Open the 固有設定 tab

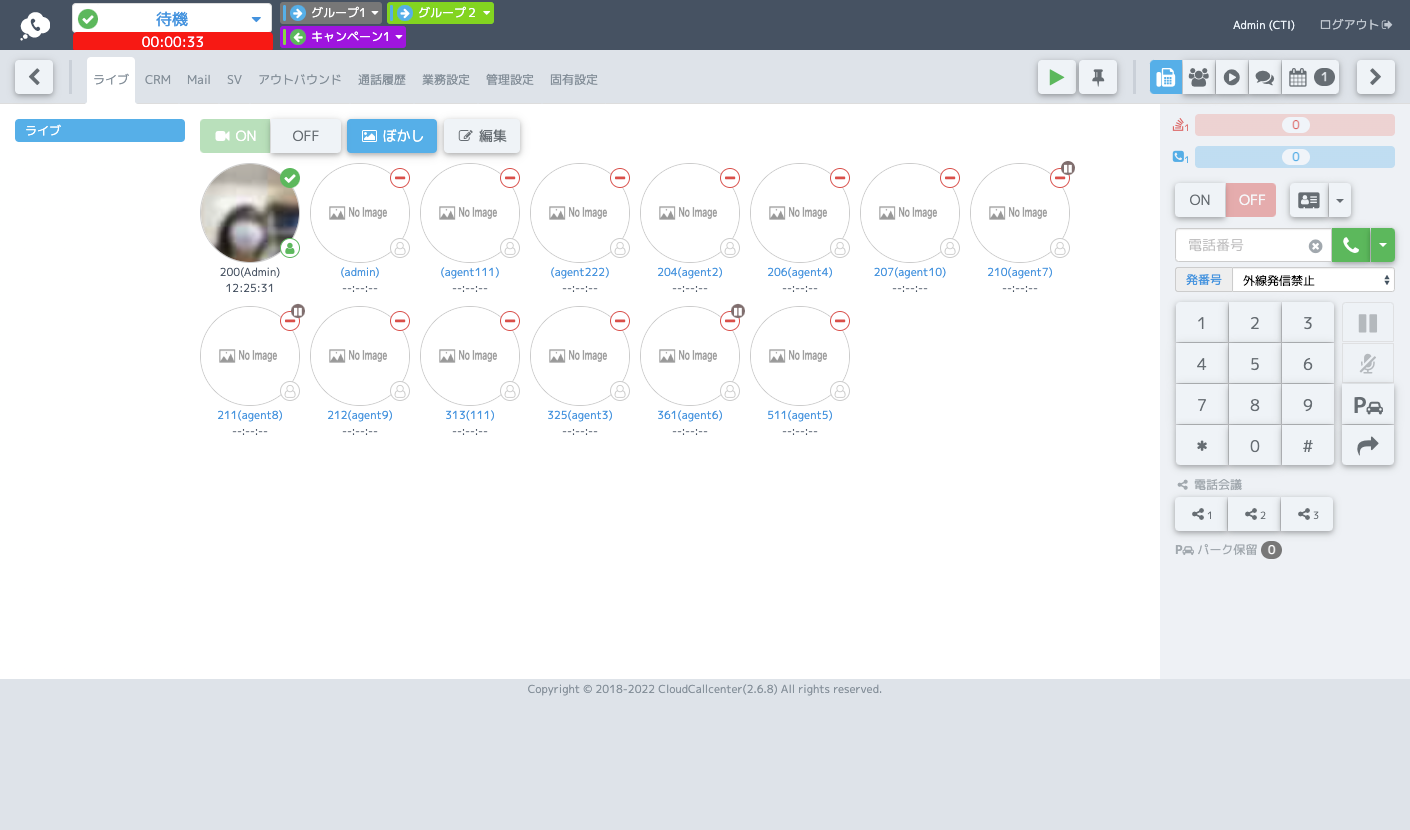(574, 80)
